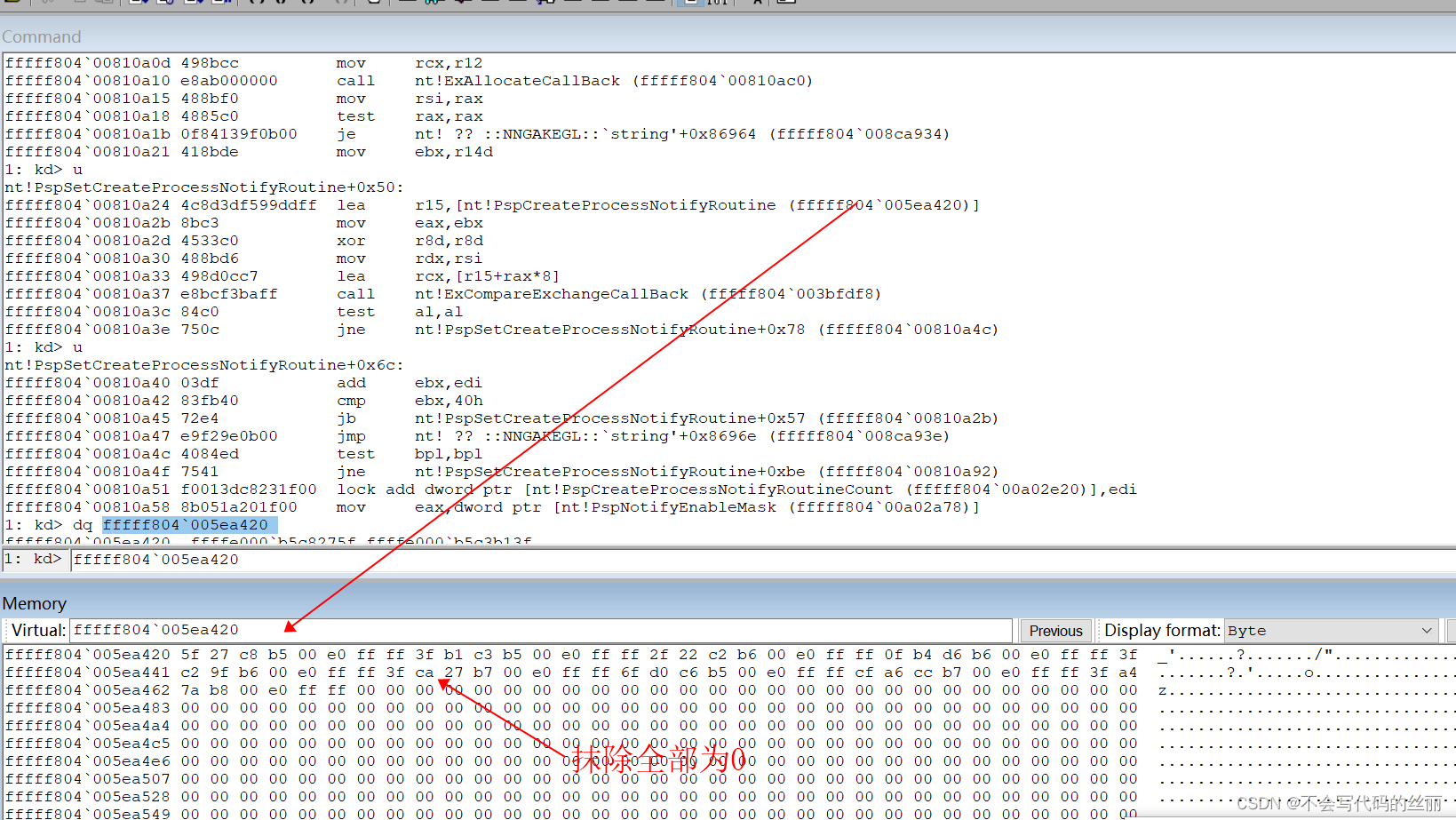Click the PspSetCreateProcessNotifyRoutine+0x50 label
The height and width of the screenshot is (820, 1456).
pos(204,187)
